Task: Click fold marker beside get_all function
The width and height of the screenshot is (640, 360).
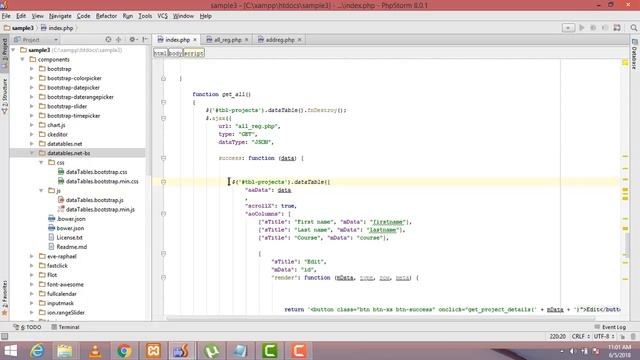Action: coord(164,102)
